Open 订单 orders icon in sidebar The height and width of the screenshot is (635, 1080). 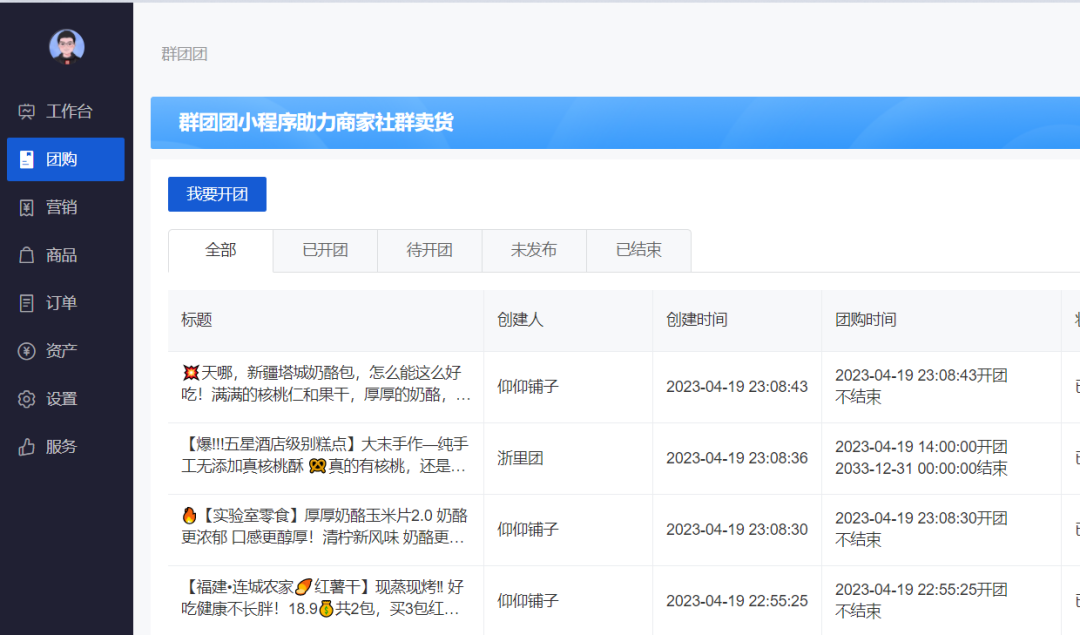pos(27,303)
